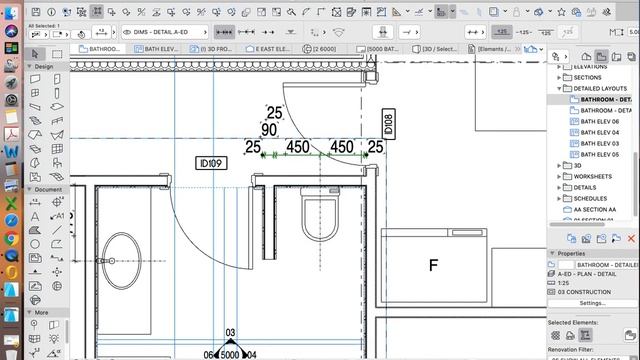Select the Shell tool
This screenshot has height=360, width=640.
coord(57,135)
